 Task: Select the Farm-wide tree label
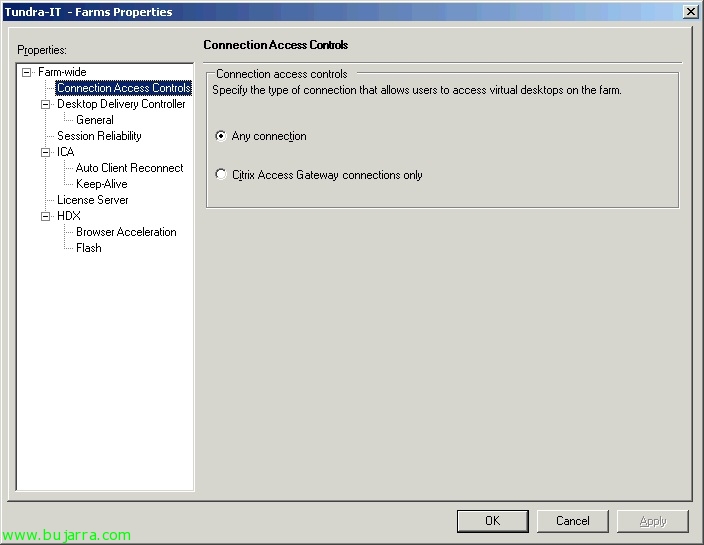point(62,72)
